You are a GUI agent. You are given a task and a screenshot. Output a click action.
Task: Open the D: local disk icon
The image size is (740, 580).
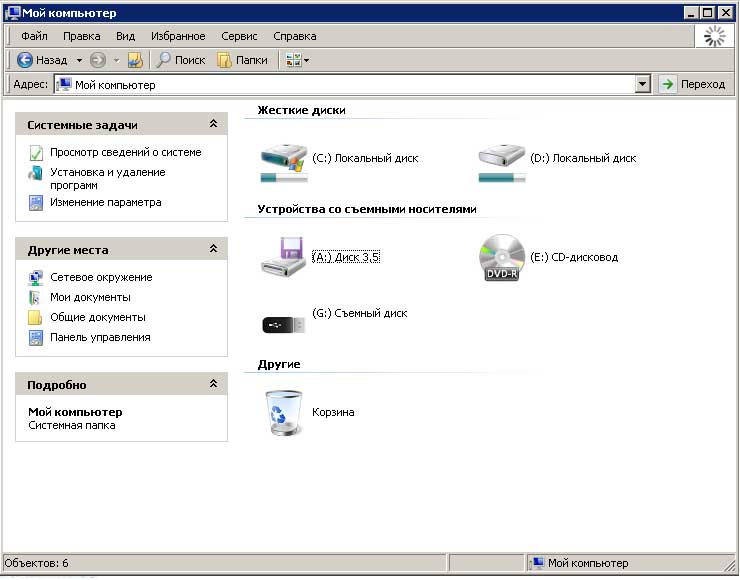(x=502, y=160)
